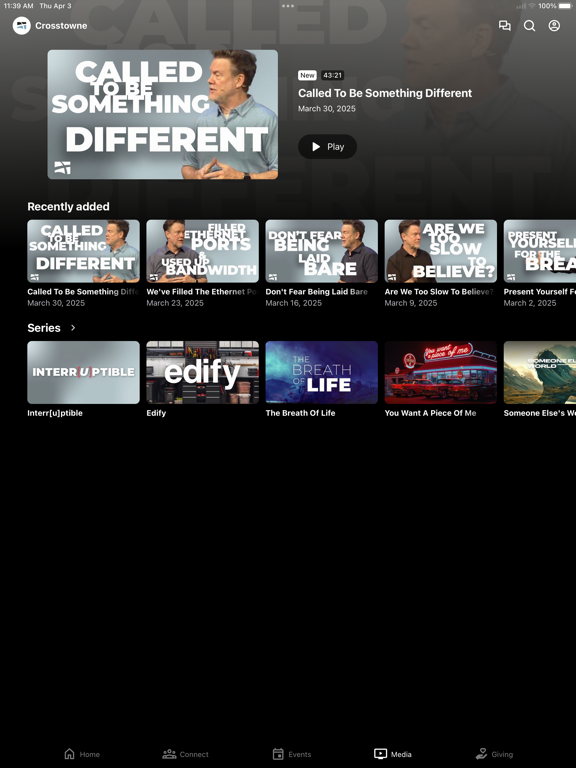Tap the 'Don't Fear Being Laid Bare' title
The image size is (576, 768).
click(316, 291)
